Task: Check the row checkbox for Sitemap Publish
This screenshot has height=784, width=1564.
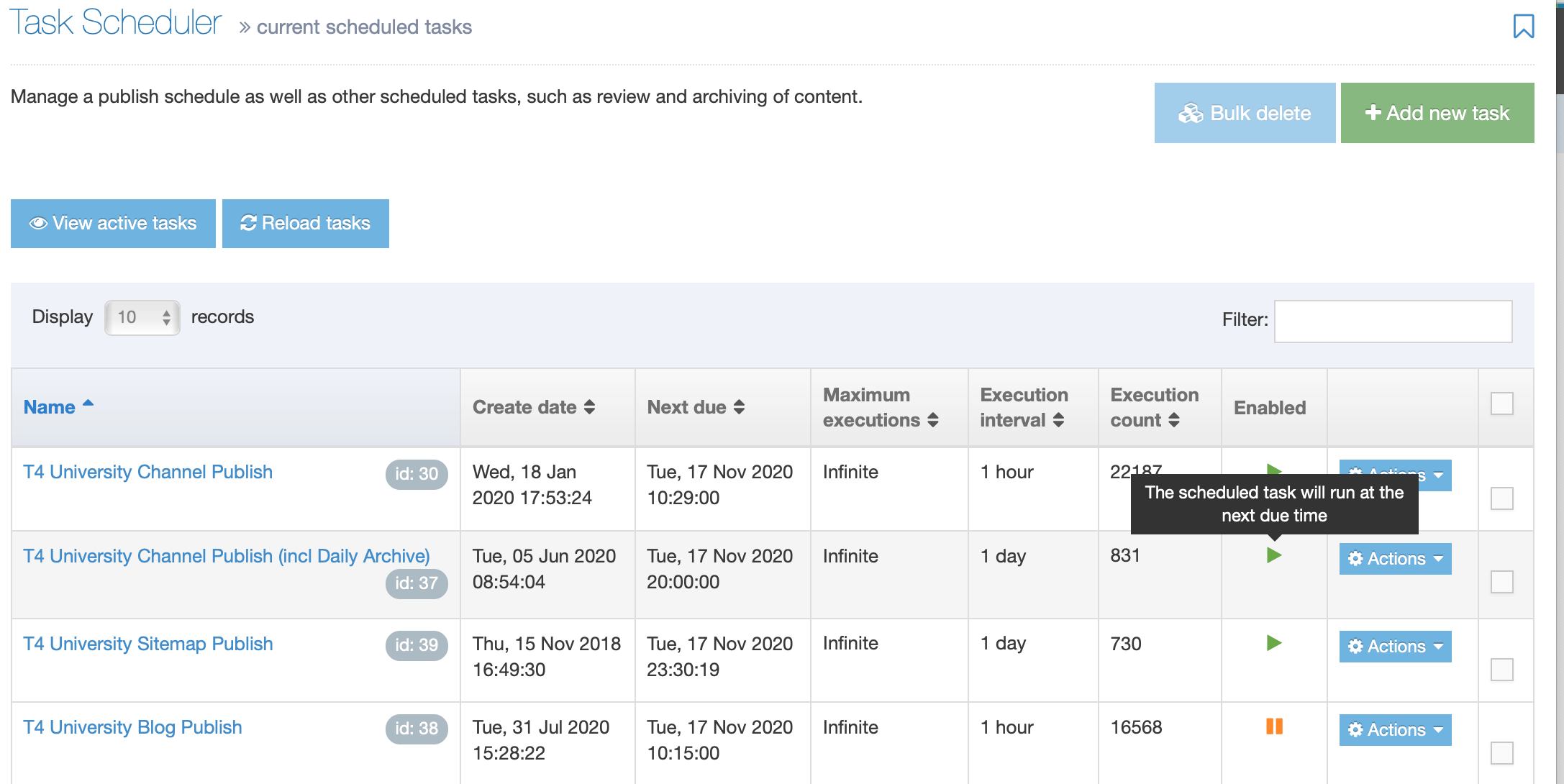Action: 1502,670
